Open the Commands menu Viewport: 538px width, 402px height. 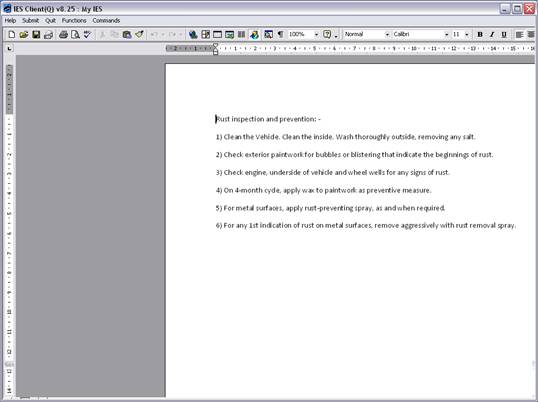[106, 21]
